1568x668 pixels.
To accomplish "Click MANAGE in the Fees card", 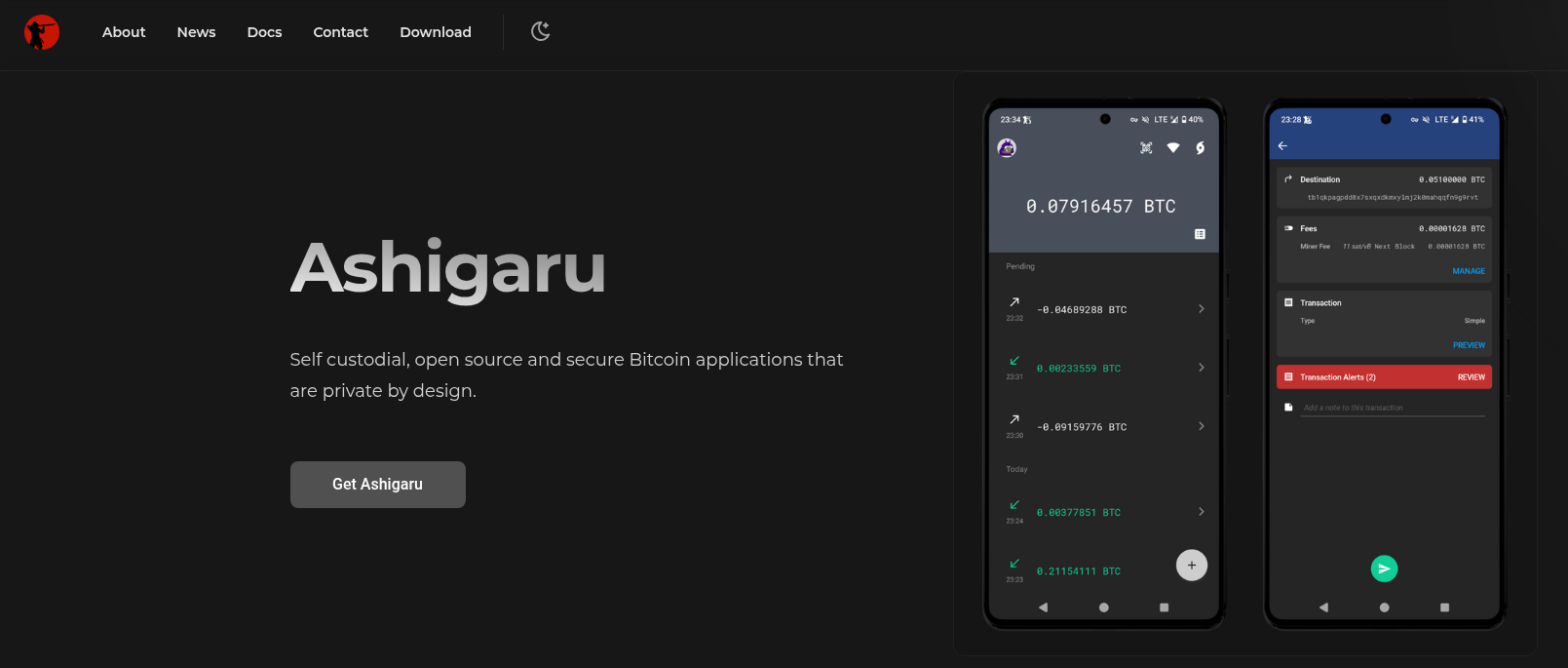I will (x=1468, y=271).
